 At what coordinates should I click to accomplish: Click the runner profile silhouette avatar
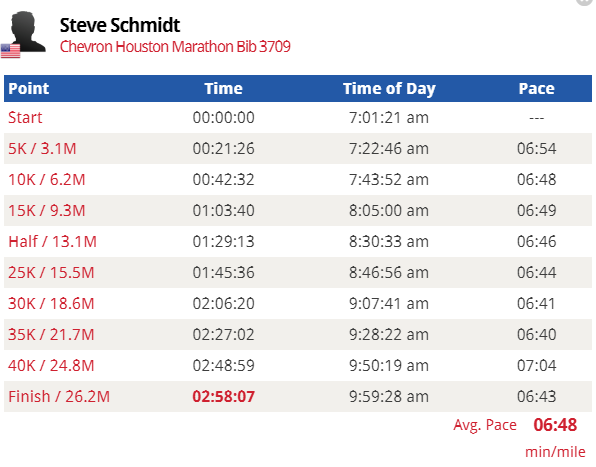27,32
